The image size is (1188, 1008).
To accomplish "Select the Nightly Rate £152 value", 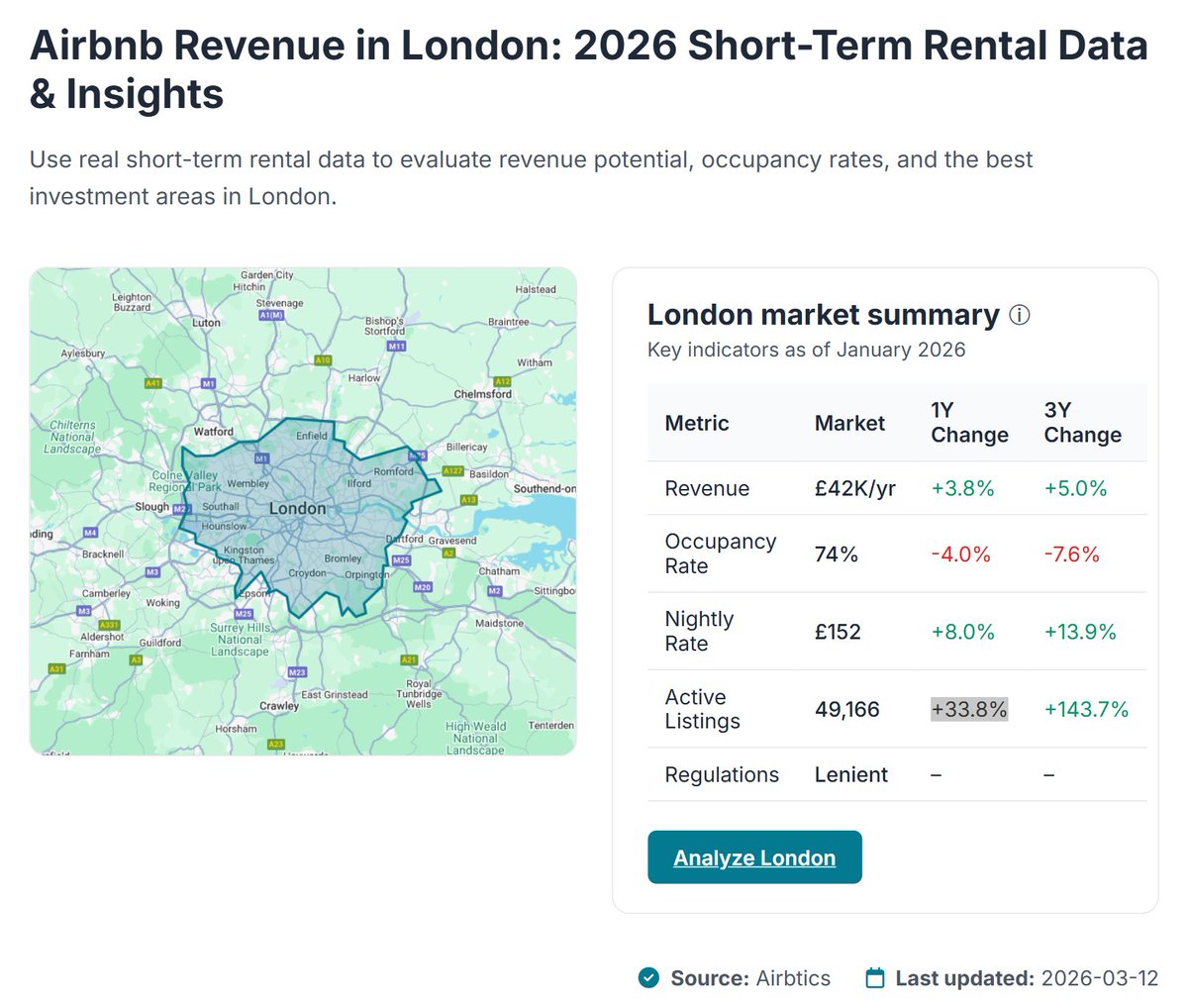I will (x=838, y=632).
